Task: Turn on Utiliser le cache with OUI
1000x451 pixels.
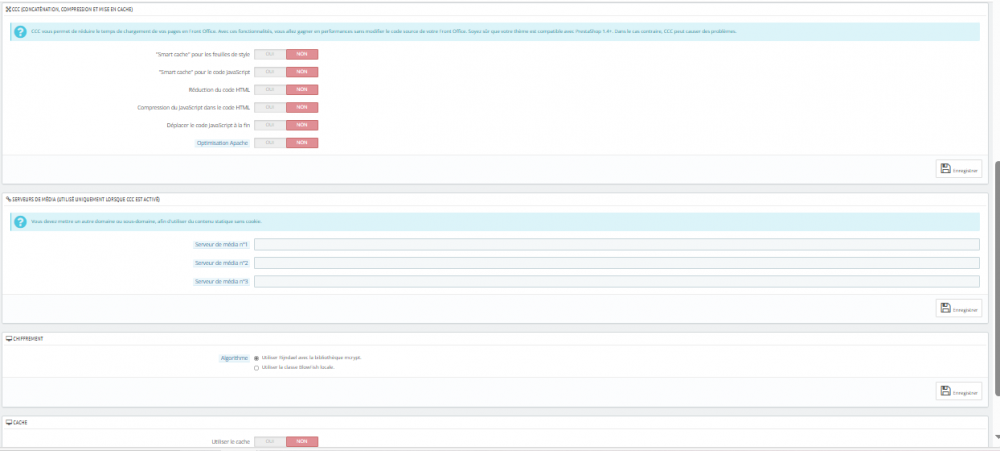Action: (x=270, y=441)
